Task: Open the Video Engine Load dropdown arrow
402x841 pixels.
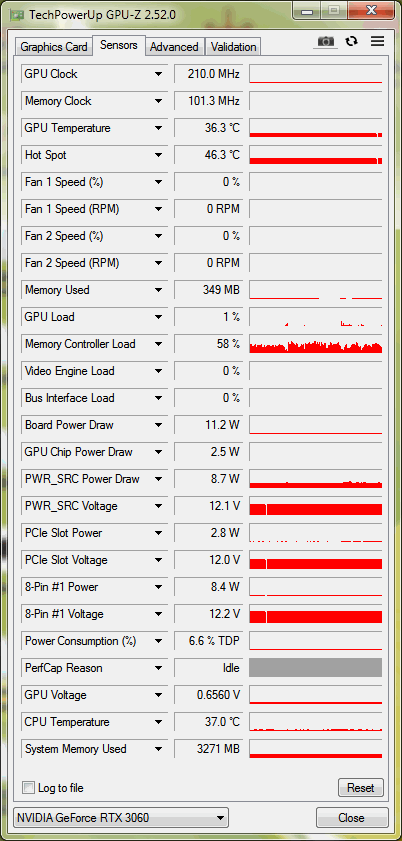Action: pyautogui.click(x=158, y=371)
